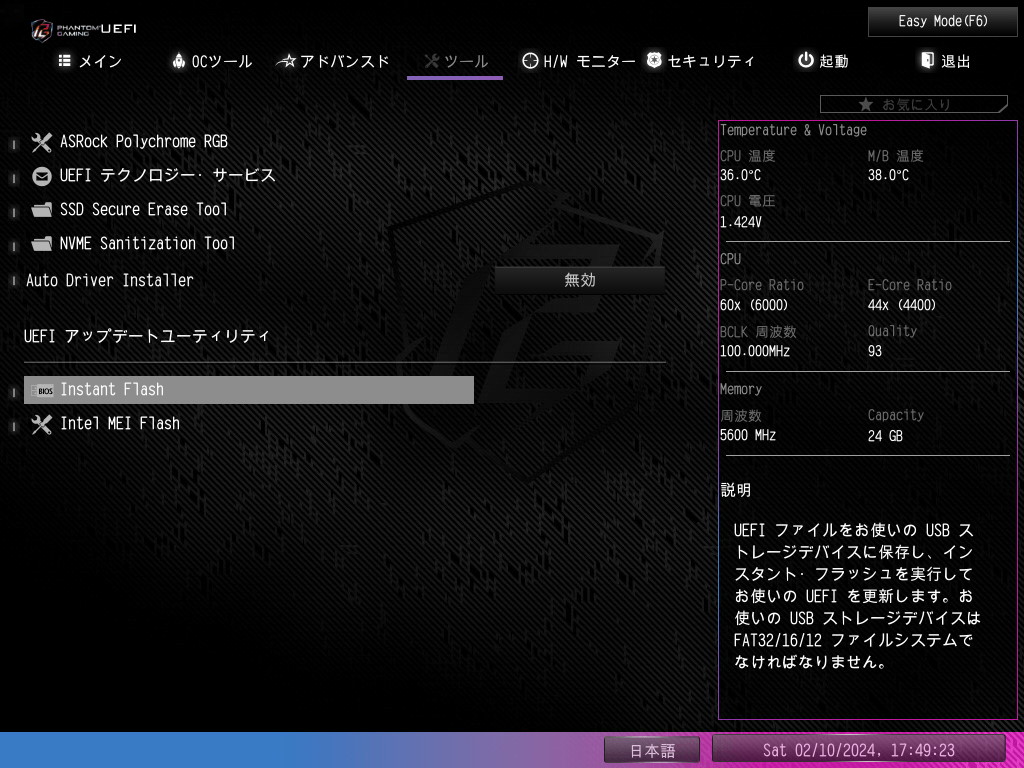Viewport: 1024px width, 768px height.
Task: Switch to the 起動 tab
Action: point(824,61)
